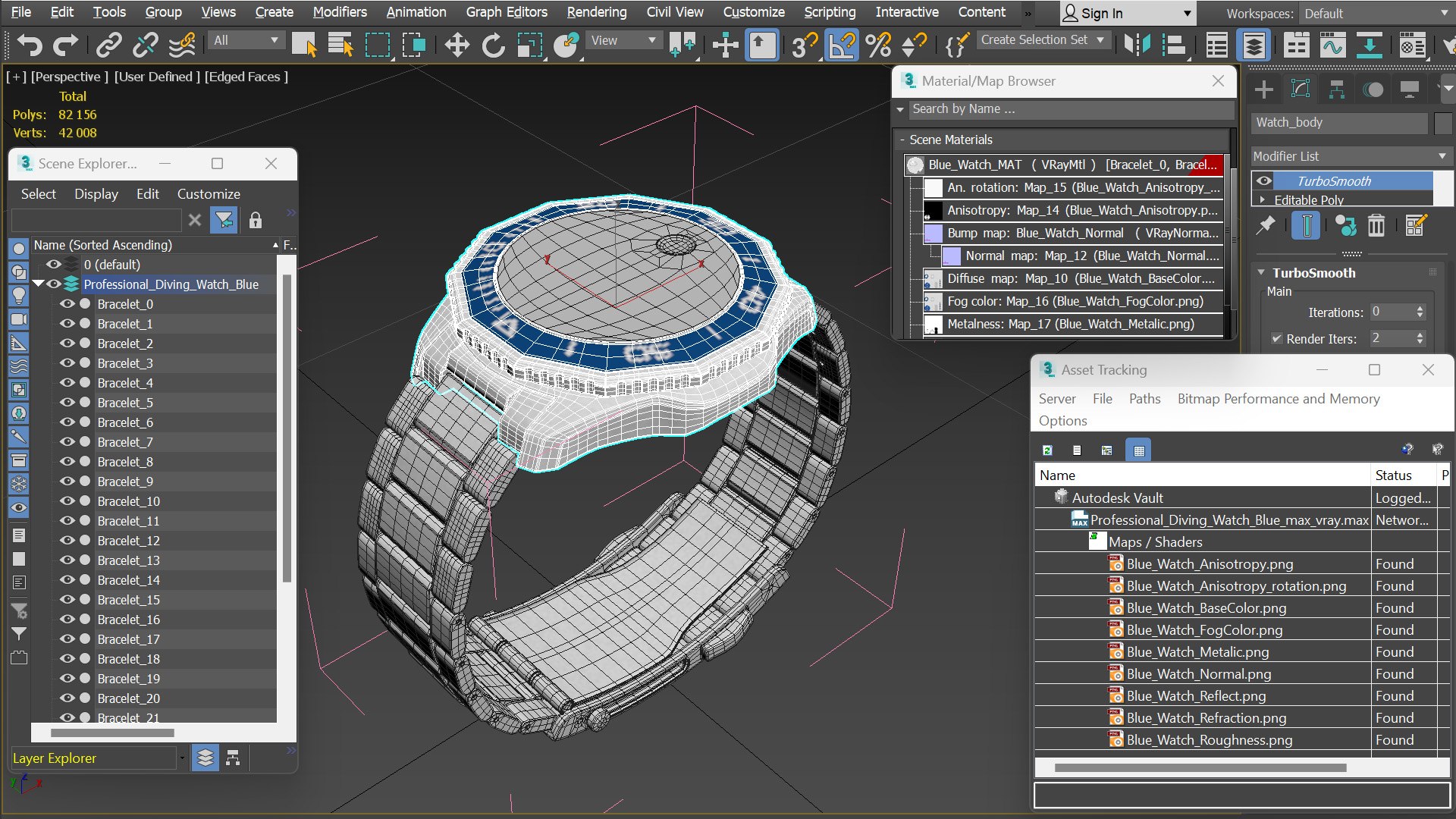
Task: Pick the Select and Rotate tool
Action: [x=494, y=45]
